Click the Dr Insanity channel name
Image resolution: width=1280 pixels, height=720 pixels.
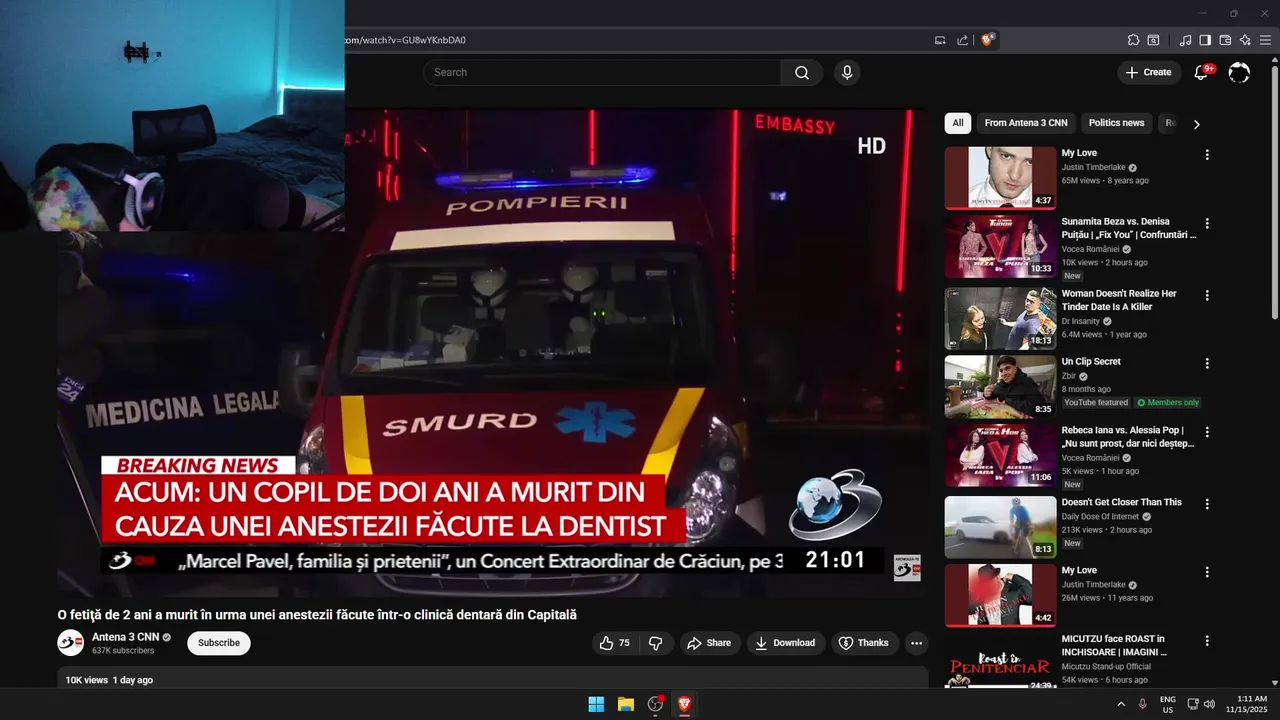tap(1080, 322)
